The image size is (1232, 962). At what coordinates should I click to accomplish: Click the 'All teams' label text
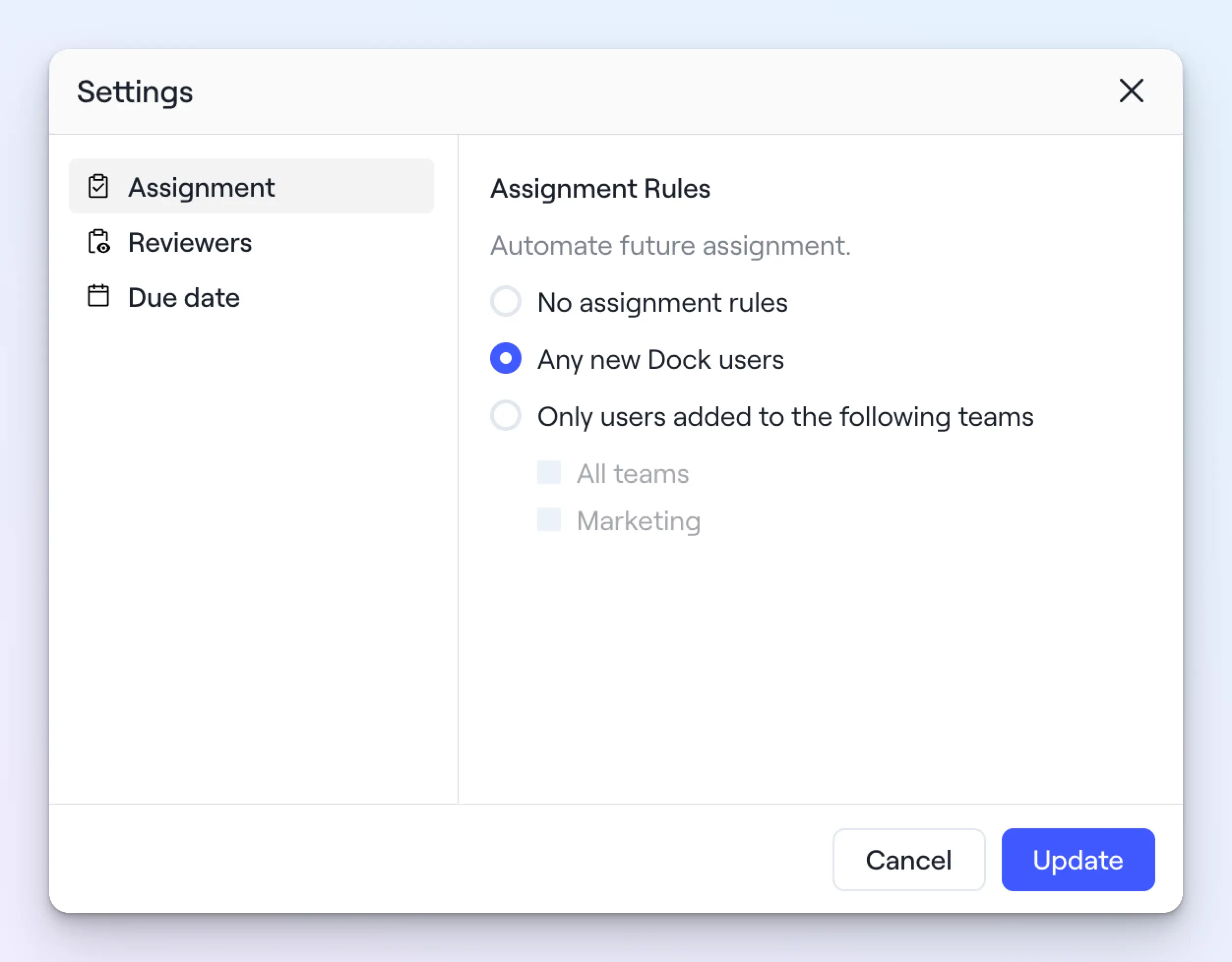632,474
